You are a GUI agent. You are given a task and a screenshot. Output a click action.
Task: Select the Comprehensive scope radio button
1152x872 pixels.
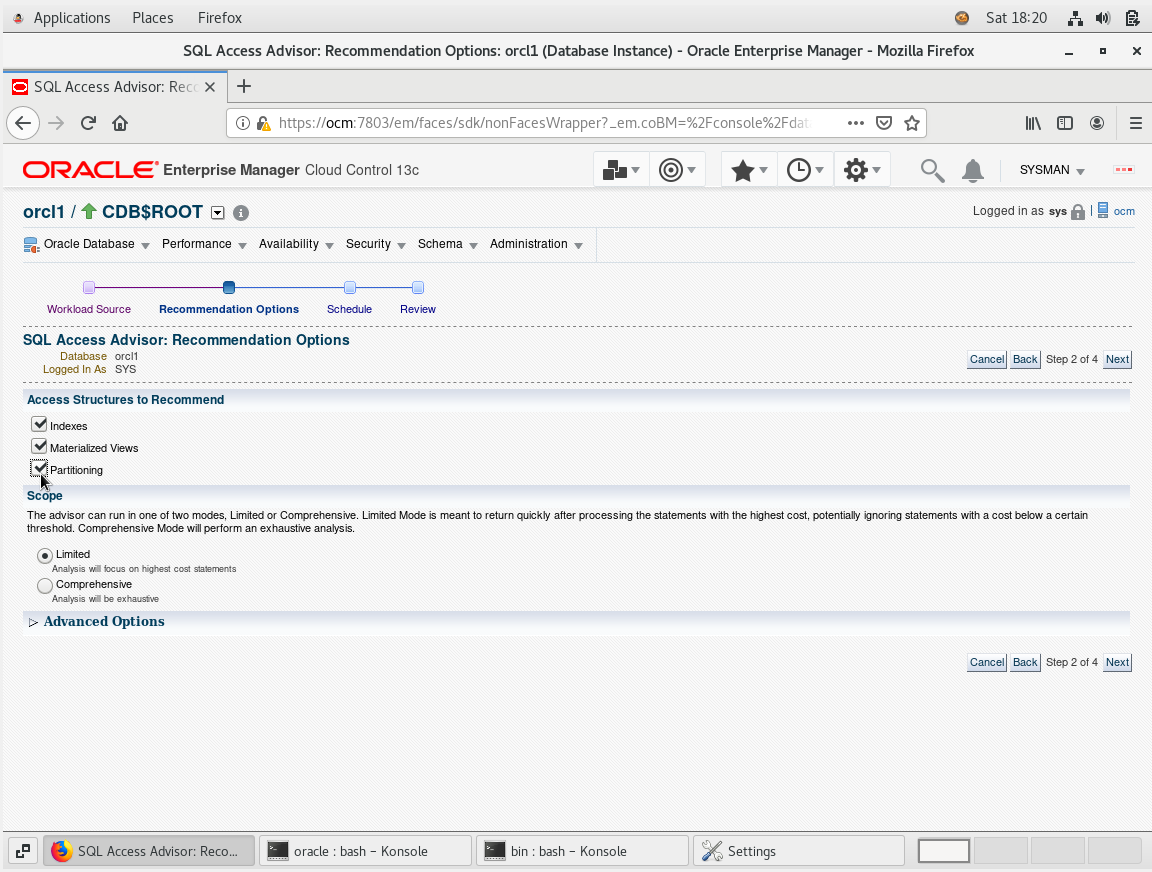click(45, 585)
